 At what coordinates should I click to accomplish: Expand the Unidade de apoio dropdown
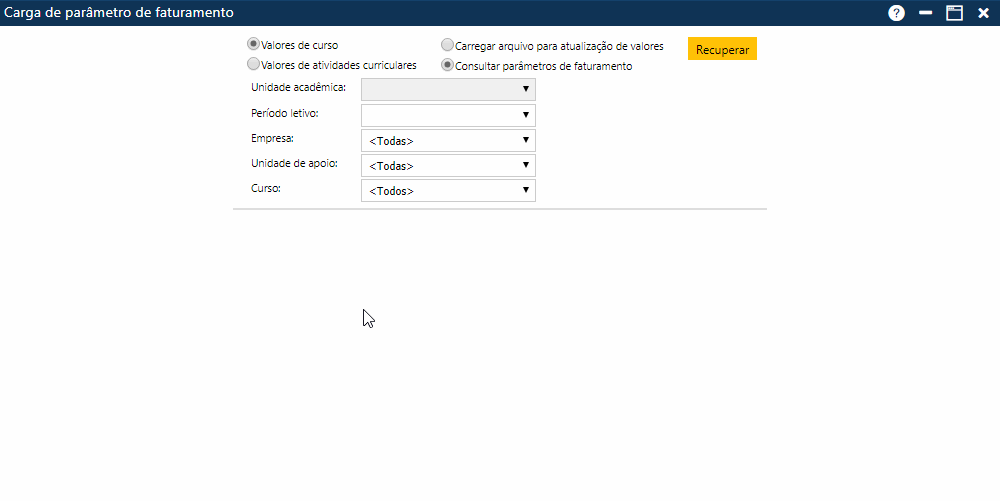(x=448, y=165)
